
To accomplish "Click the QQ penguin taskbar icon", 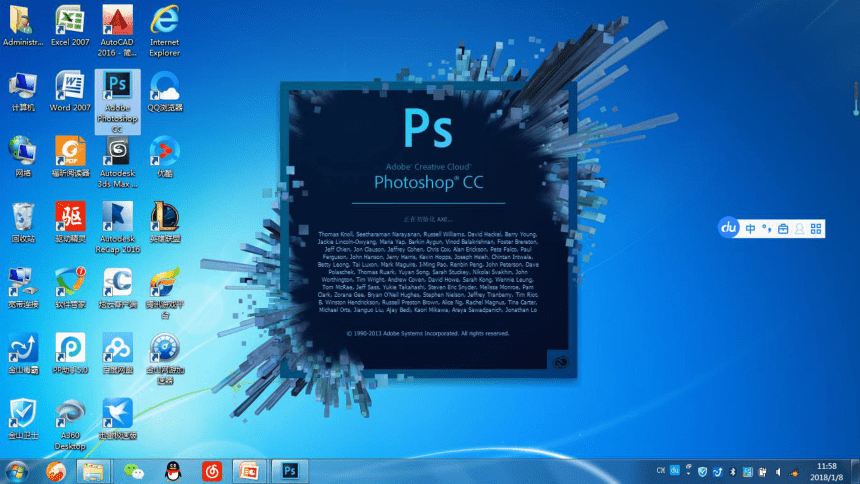I will (x=173, y=471).
